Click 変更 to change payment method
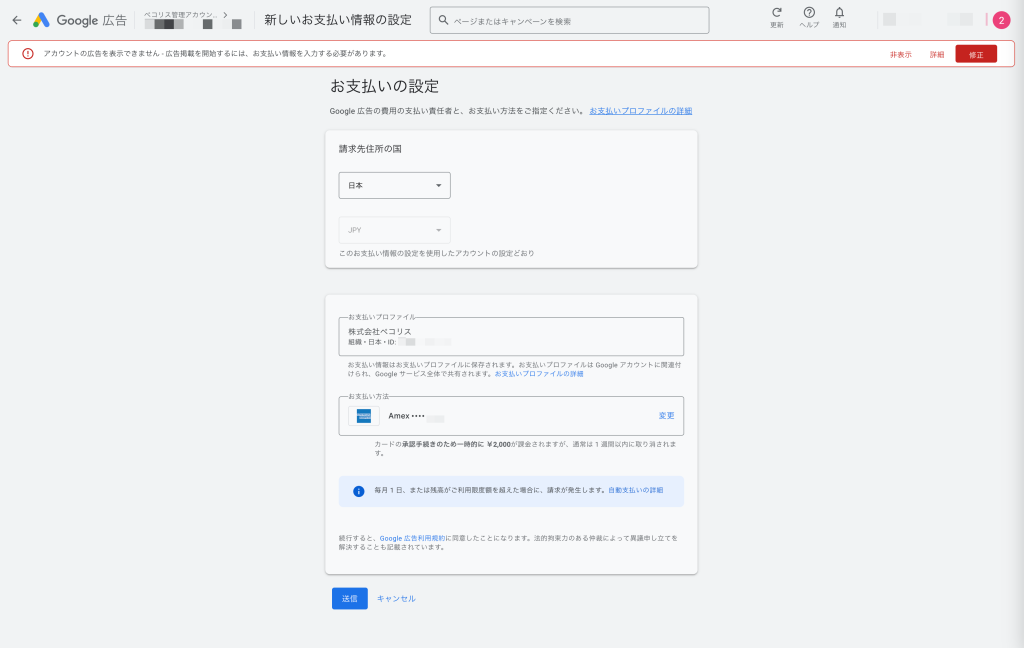 [x=666, y=415]
